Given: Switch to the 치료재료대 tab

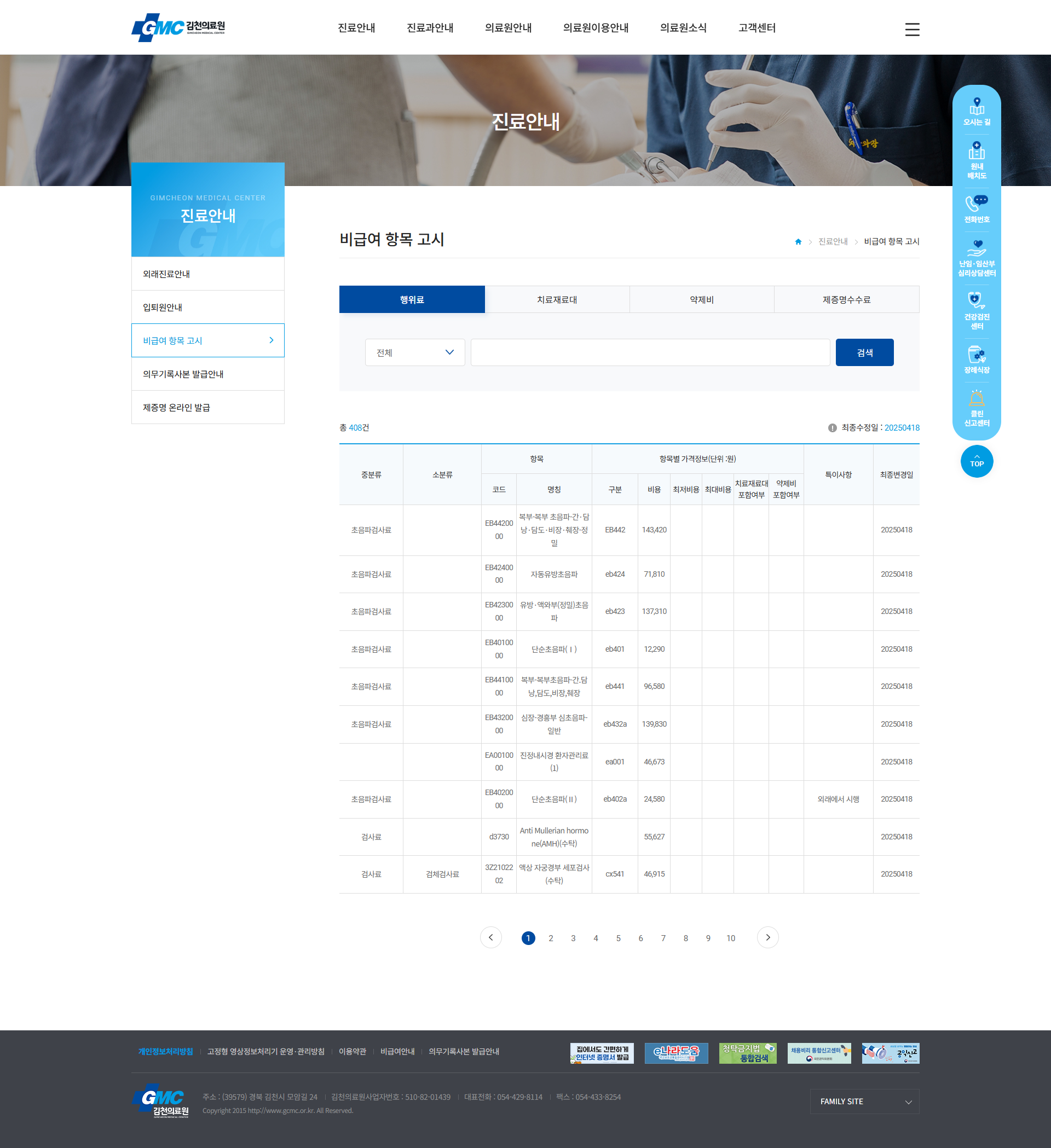Looking at the screenshot, I should pyautogui.click(x=557, y=299).
